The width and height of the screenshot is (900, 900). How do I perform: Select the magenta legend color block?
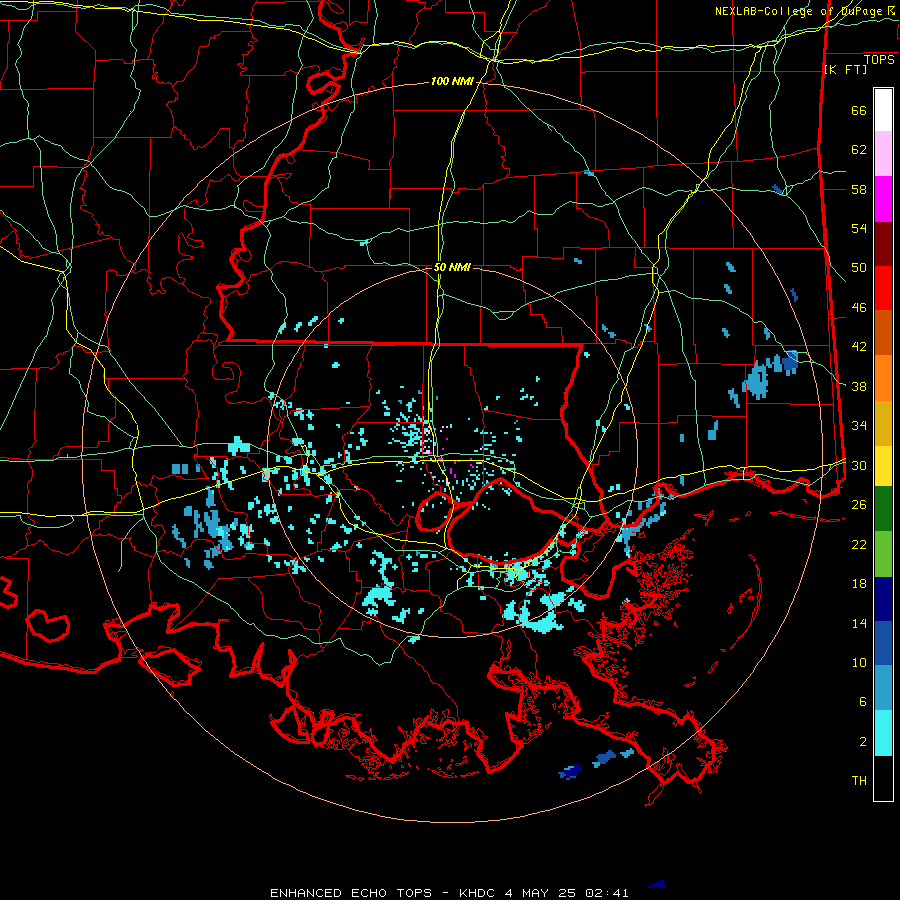click(x=883, y=199)
